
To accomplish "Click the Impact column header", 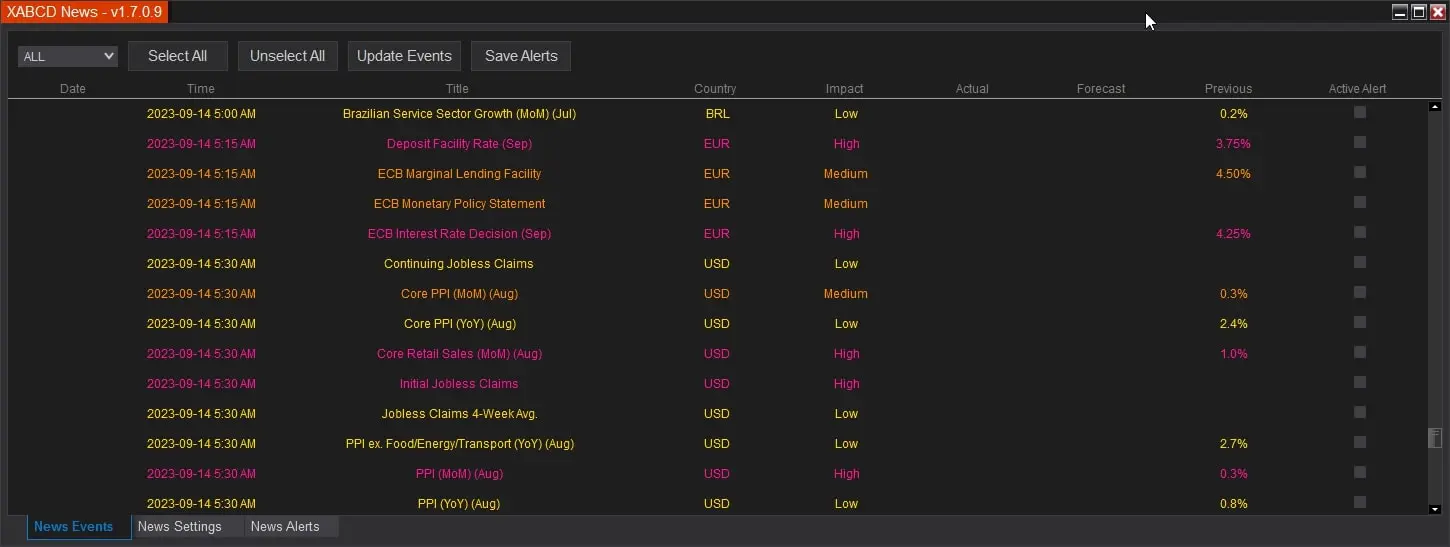I will [x=845, y=89].
